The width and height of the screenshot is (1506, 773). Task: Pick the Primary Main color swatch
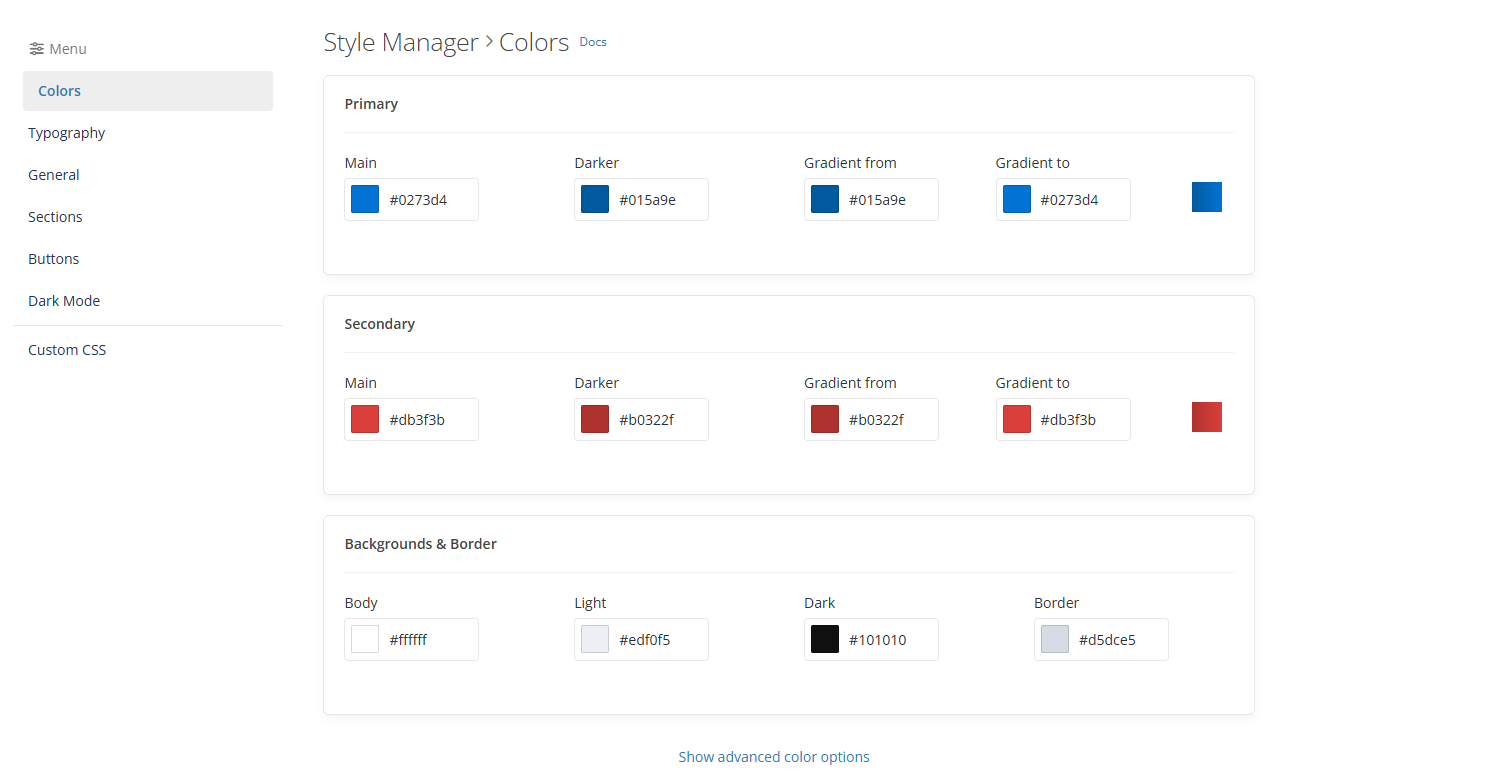click(x=365, y=199)
